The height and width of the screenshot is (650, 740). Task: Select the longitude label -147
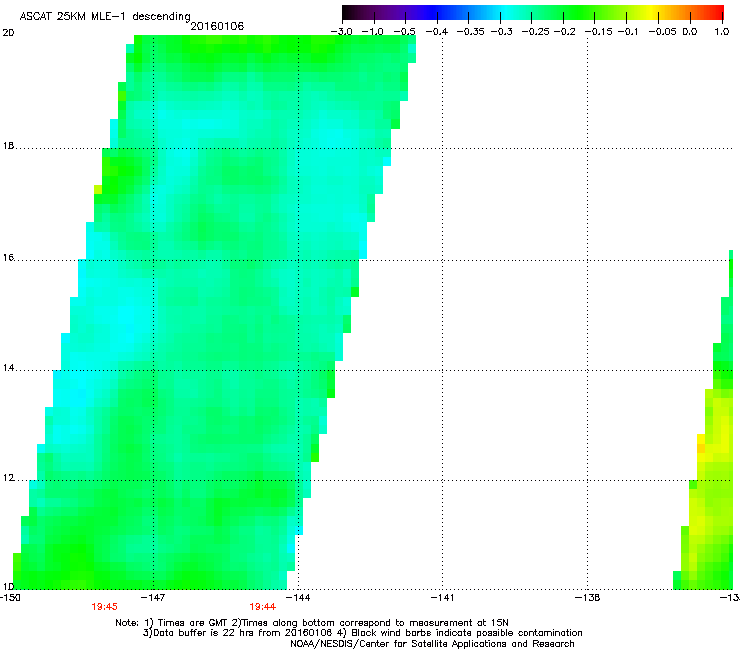pyautogui.click(x=153, y=598)
